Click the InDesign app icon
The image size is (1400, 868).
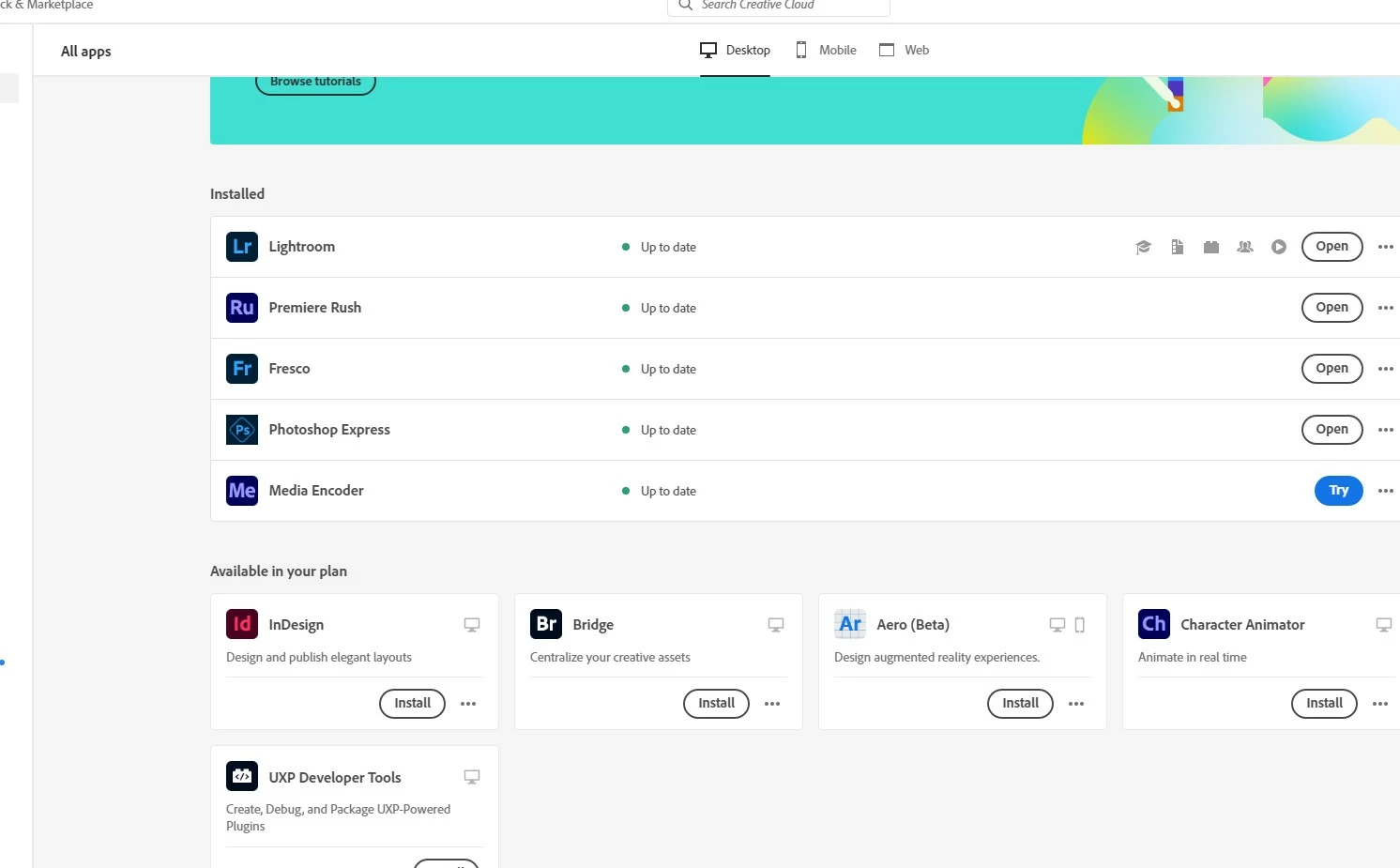tap(242, 624)
